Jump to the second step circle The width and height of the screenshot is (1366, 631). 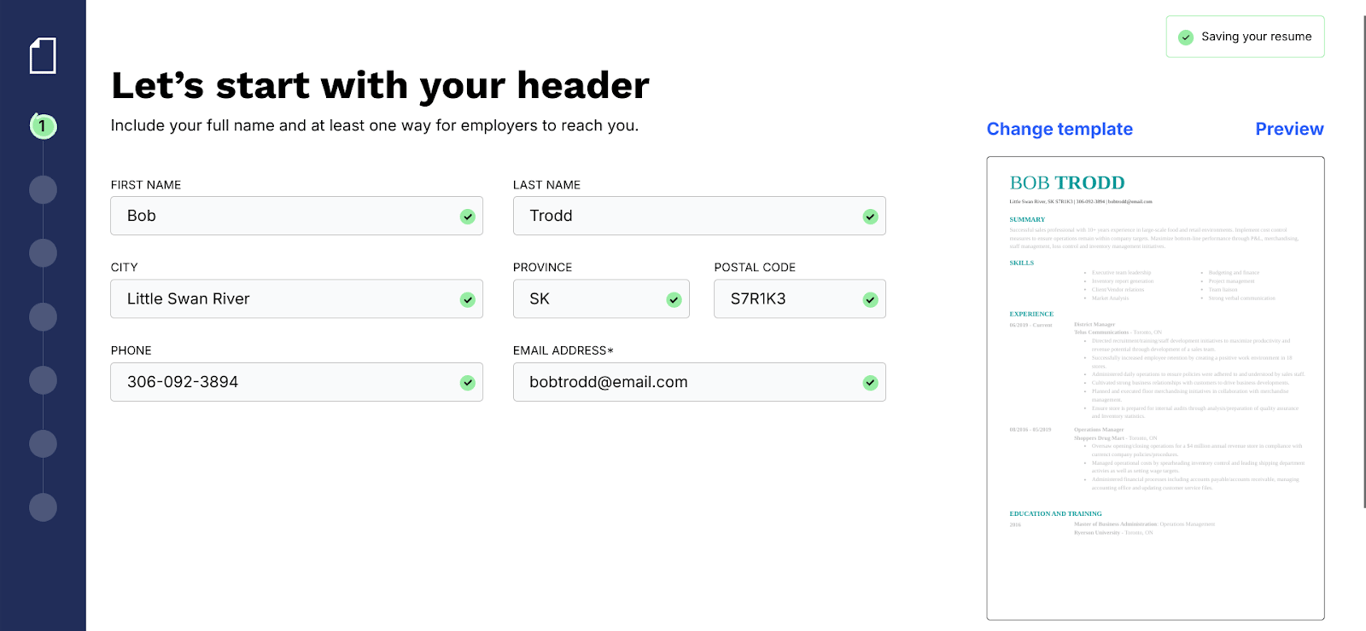(43, 190)
